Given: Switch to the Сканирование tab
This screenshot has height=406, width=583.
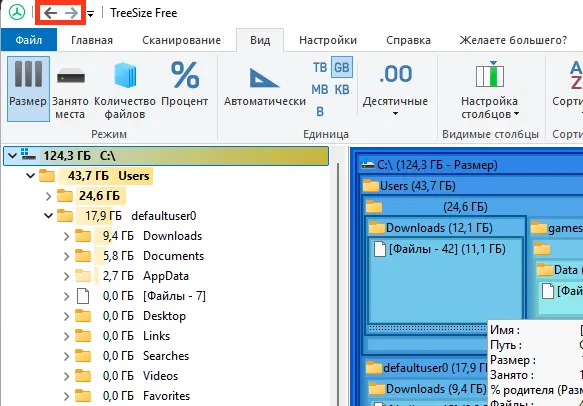Looking at the screenshot, I should click(x=181, y=40).
